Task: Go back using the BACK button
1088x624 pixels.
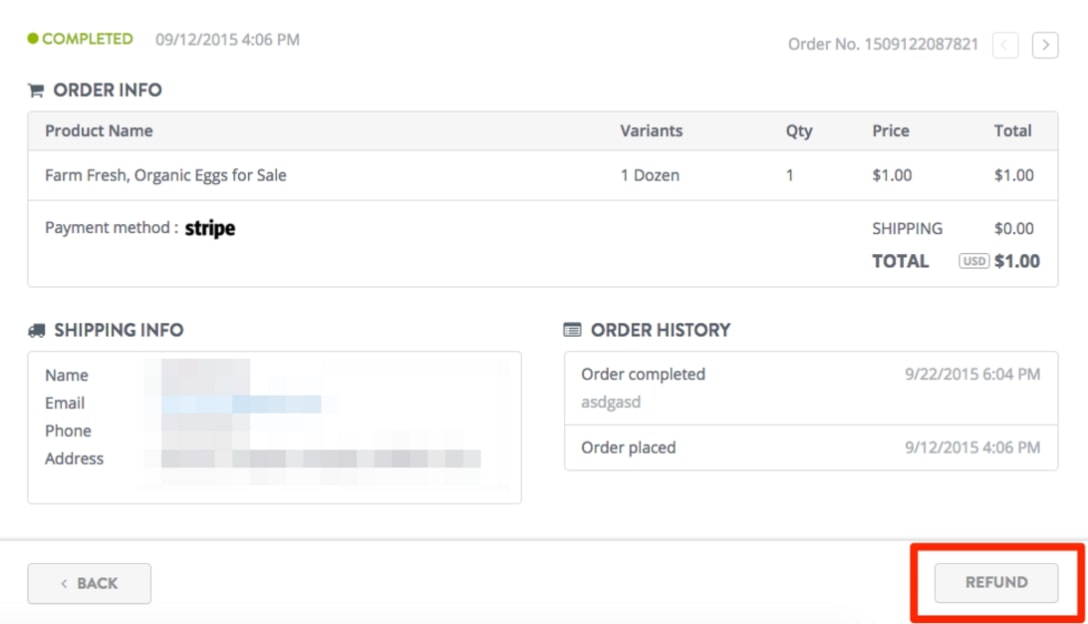Action: [89, 583]
